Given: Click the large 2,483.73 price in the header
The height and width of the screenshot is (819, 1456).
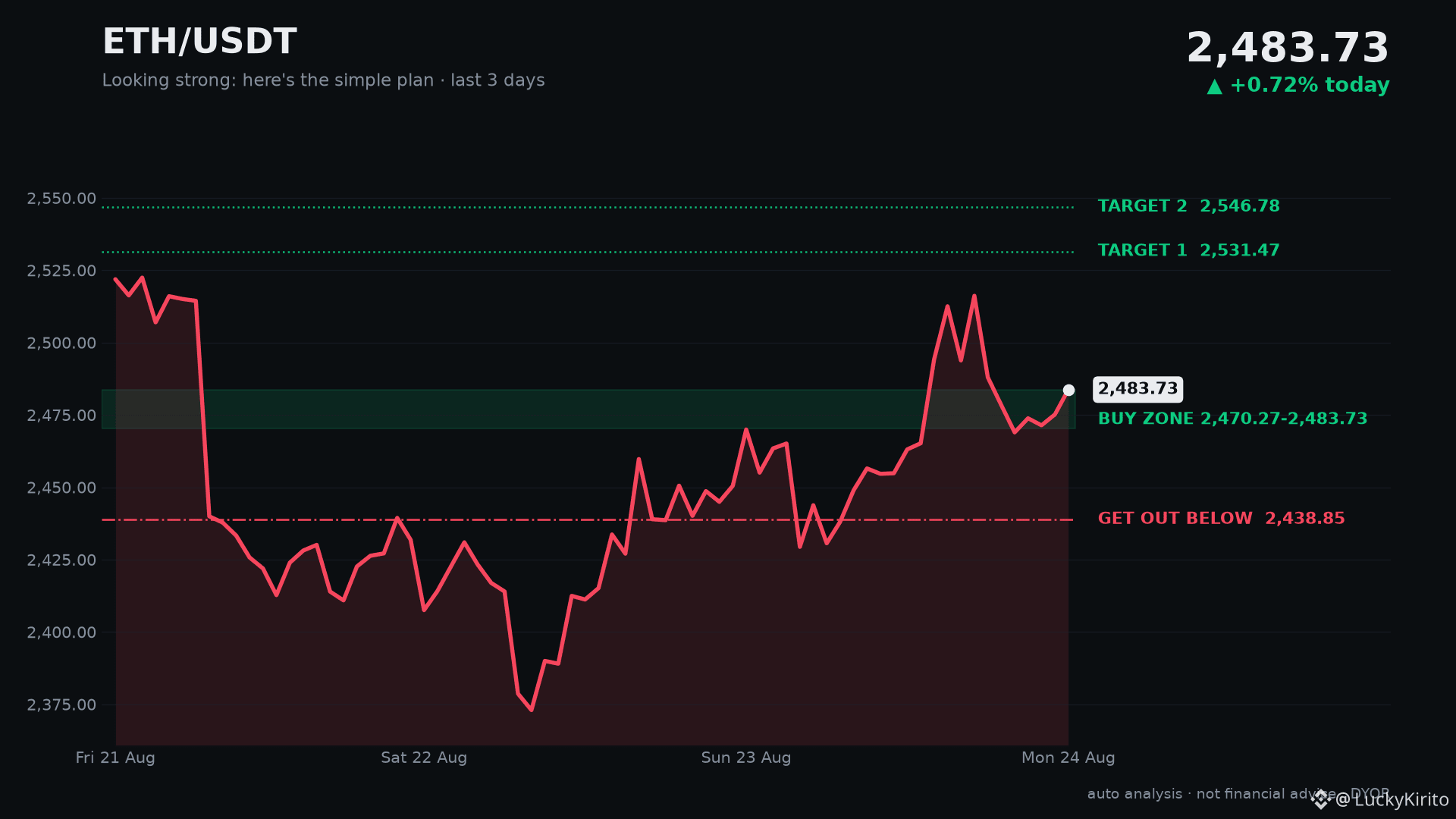Looking at the screenshot, I should coord(1288,48).
